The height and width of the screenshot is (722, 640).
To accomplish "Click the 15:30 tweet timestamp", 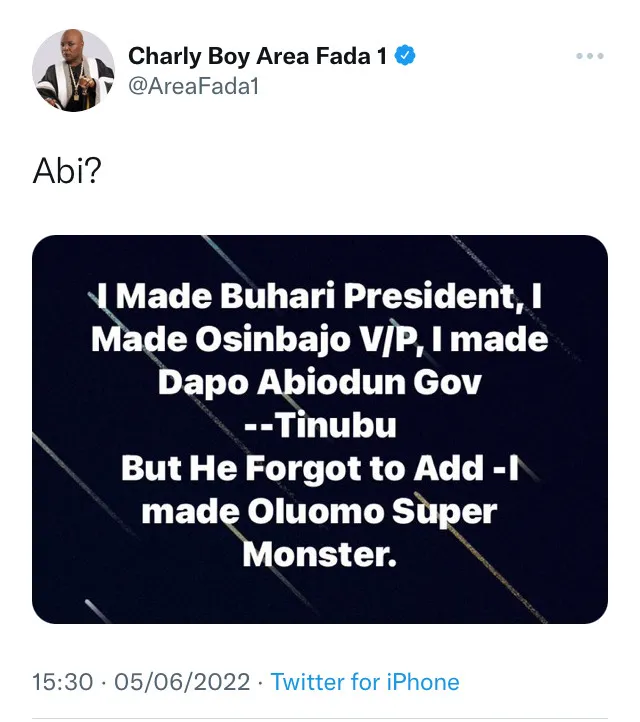I will click(60, 683).
